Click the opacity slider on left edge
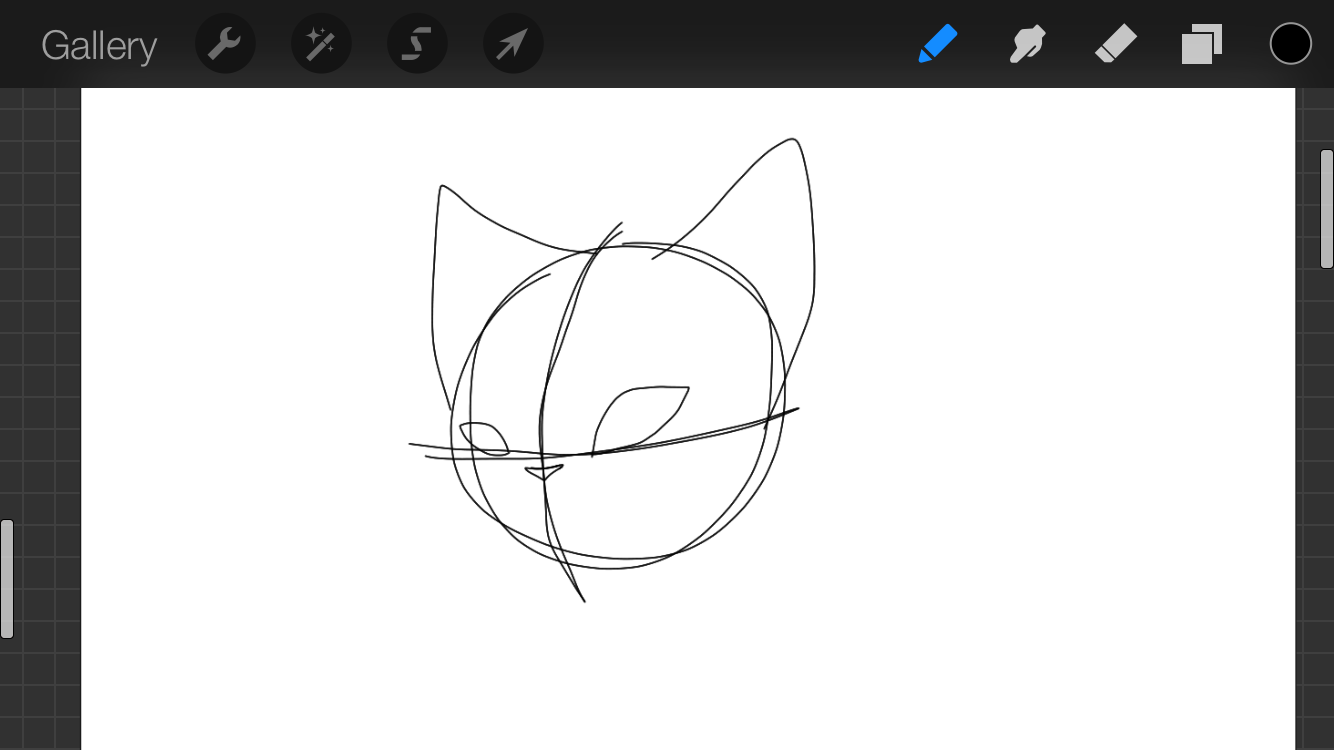 coord(7,579)
